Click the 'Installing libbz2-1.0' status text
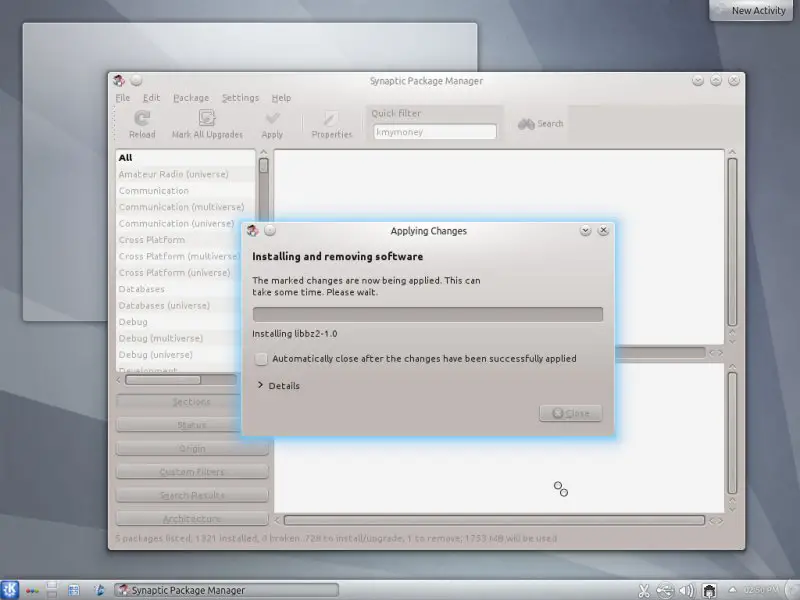This screenshot has height=600, width=800. pos(294,334)
